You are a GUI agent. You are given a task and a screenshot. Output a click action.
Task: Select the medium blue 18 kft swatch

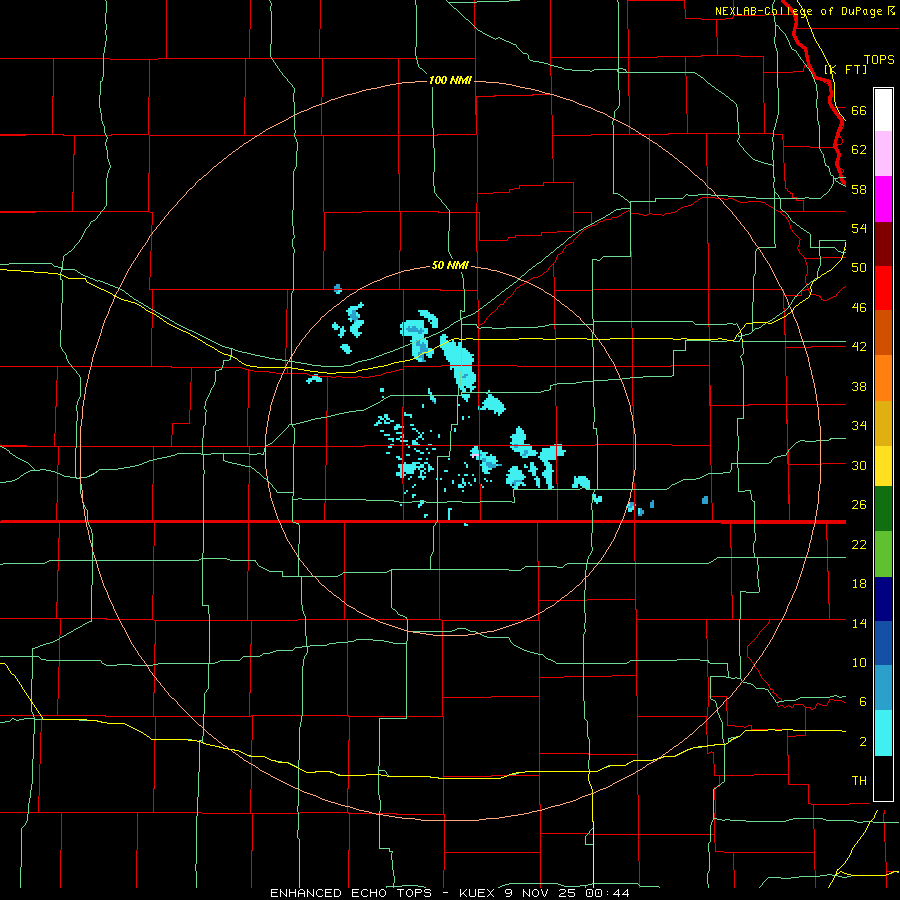[x=883, y=643]
